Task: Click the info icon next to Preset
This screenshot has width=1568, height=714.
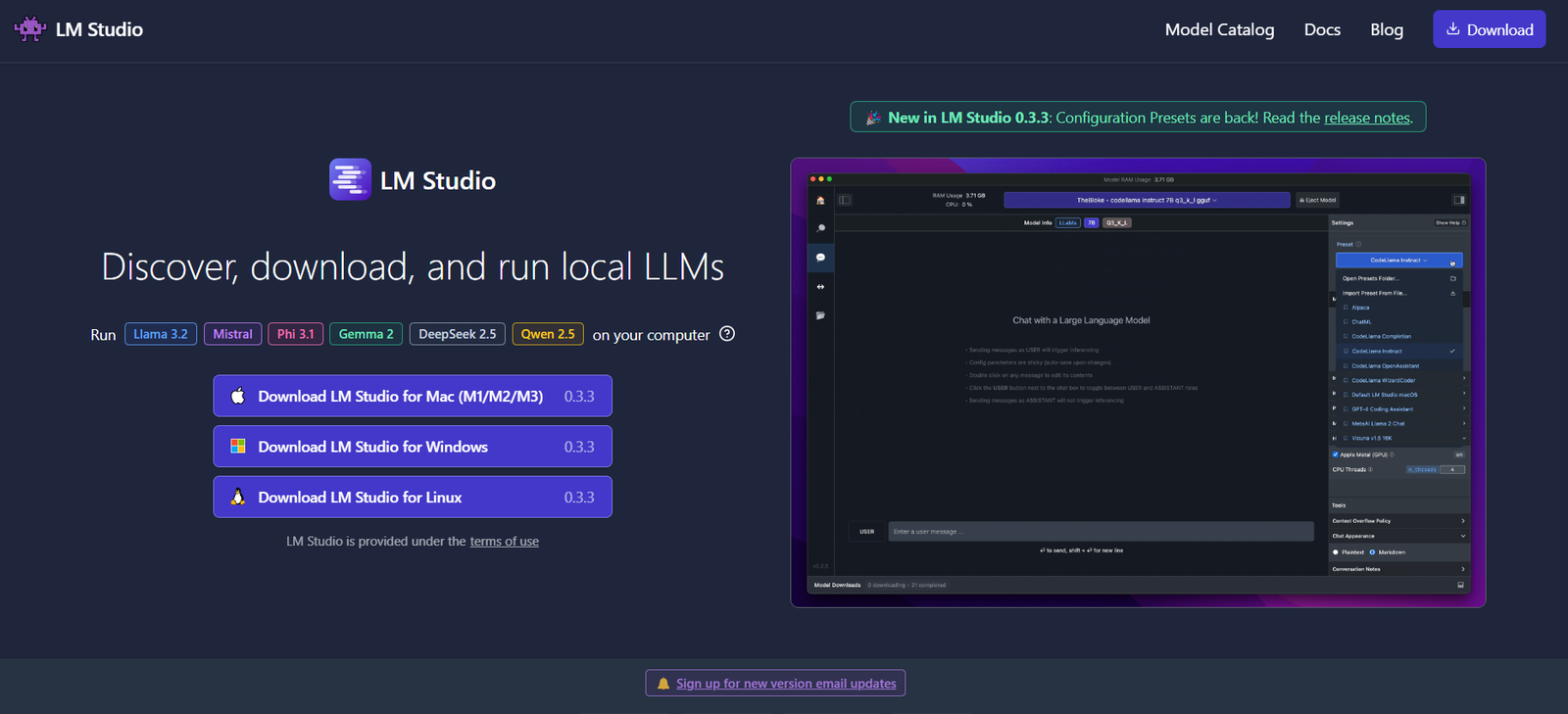Action: point(1358,244)
